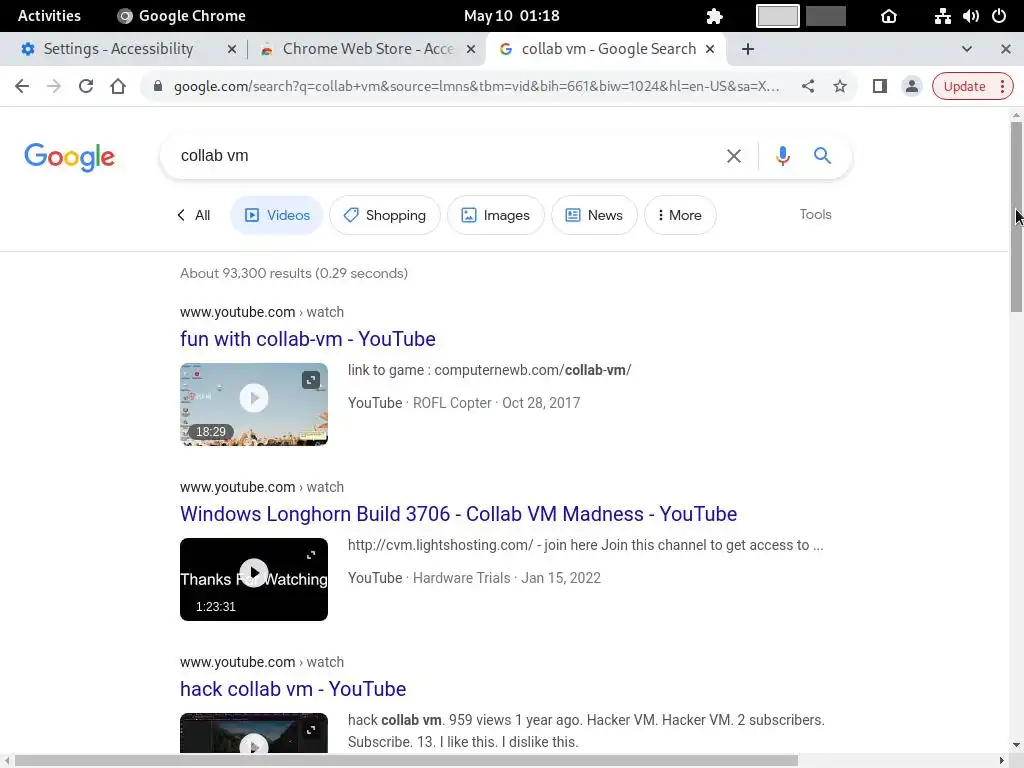The height and width of the screenshot is (768, 1024).
Task: Open the More search filters dropdown
Action: pyautogui.click(x=680, y=216)
